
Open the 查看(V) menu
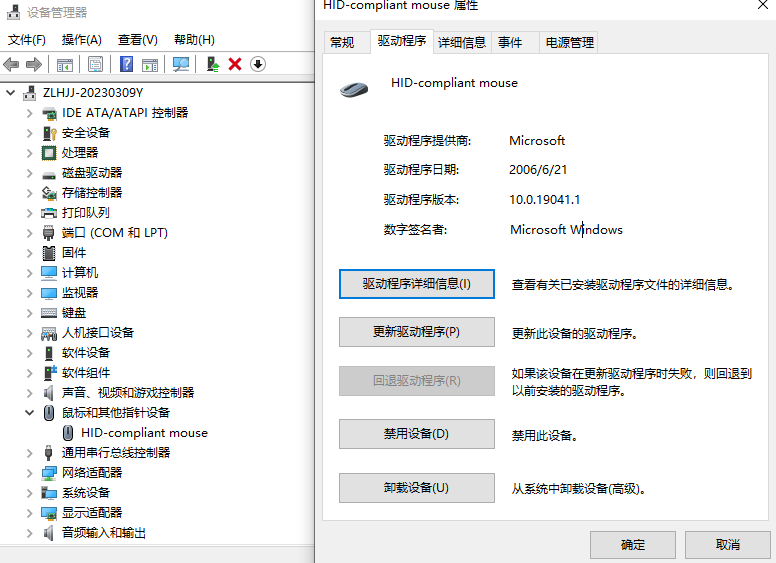coord(138,40)
